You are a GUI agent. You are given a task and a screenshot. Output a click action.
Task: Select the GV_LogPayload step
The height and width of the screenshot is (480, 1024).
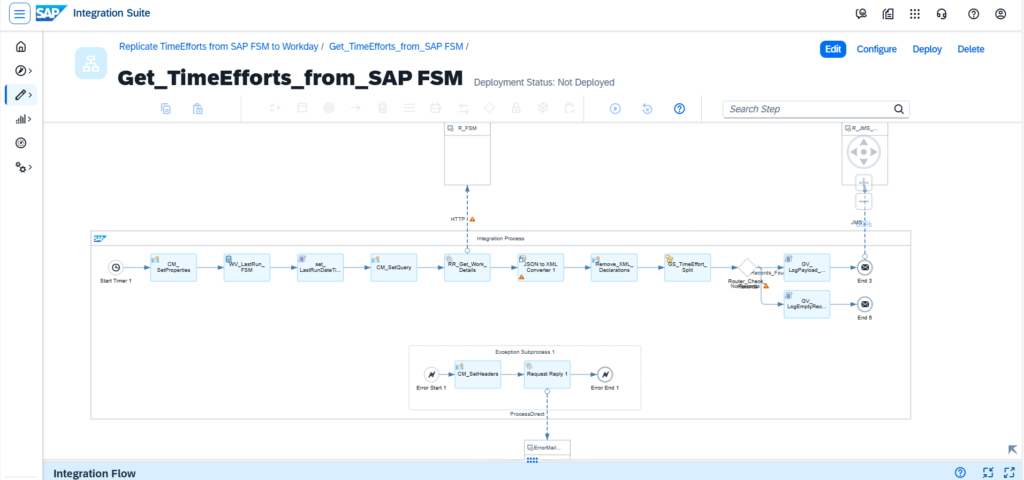coord(807,267)
